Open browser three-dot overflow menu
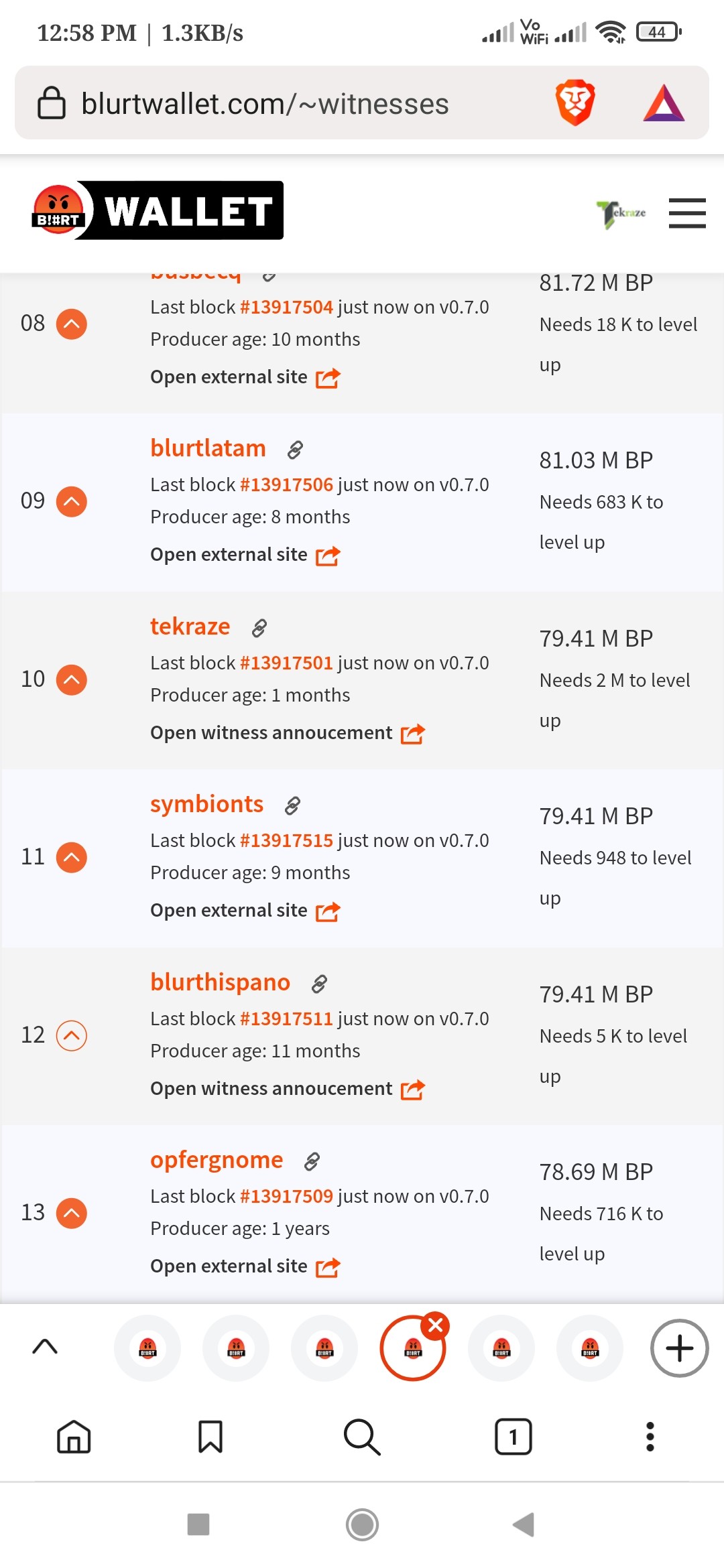 click(650, 1437)
